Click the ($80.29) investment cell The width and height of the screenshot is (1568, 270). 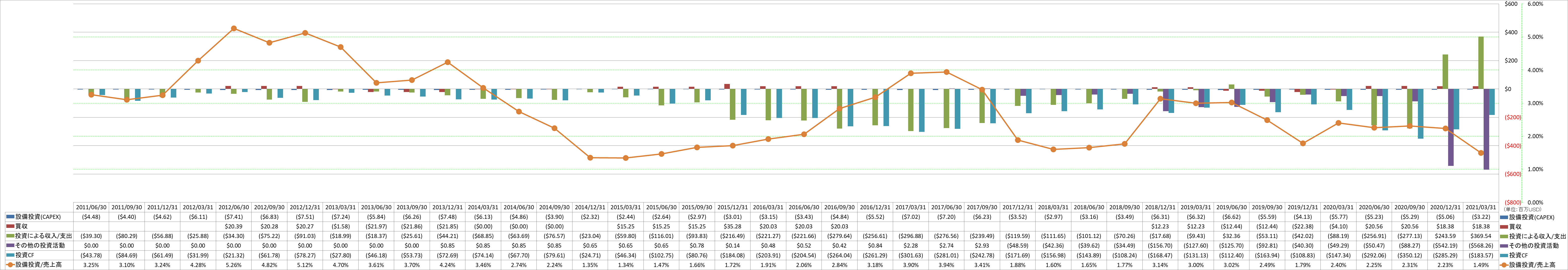pos(127,236)
